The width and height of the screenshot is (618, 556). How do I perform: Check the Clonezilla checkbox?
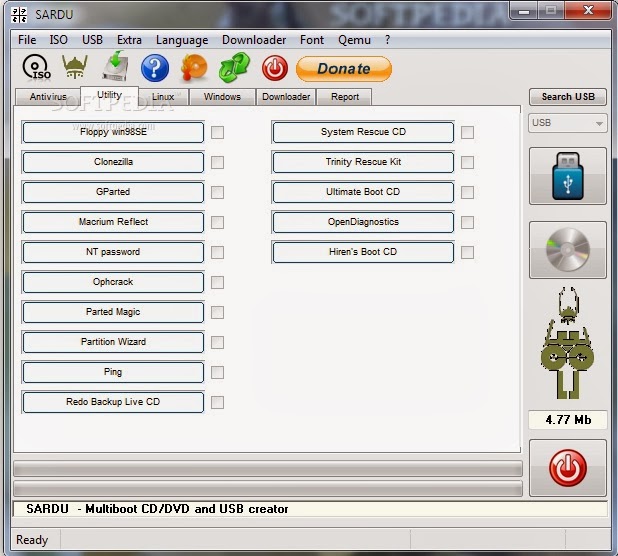coord(218,162)
